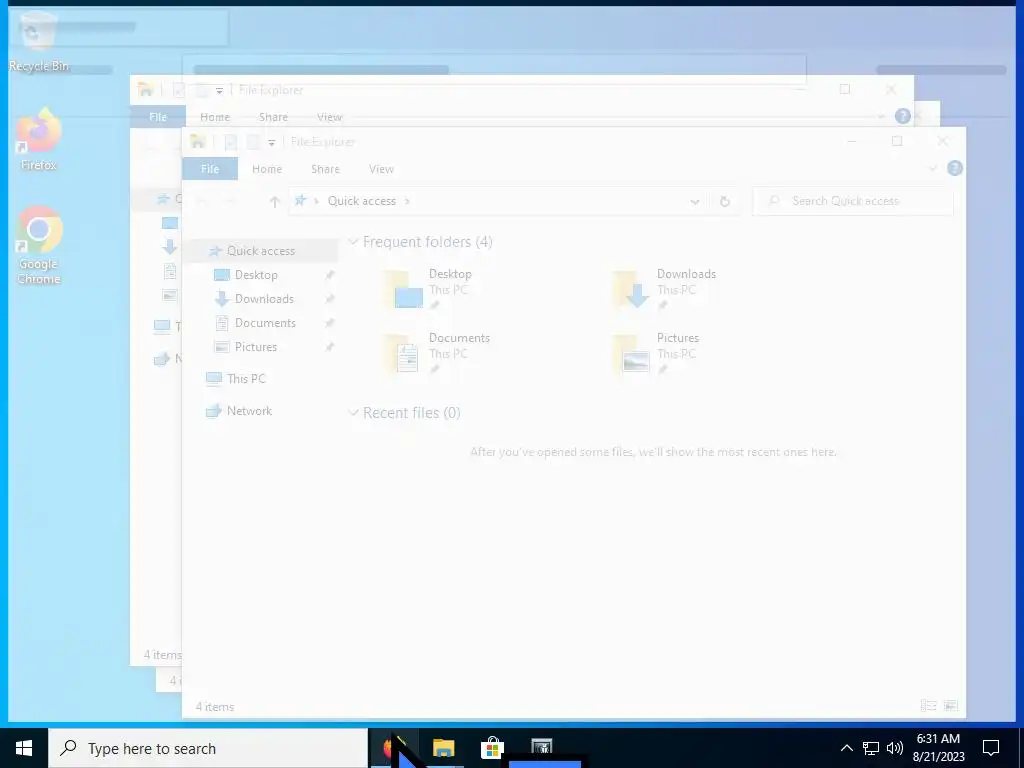
Task: Unpin Desktop using its pin icon in sidebar
Action: (330, 275)
